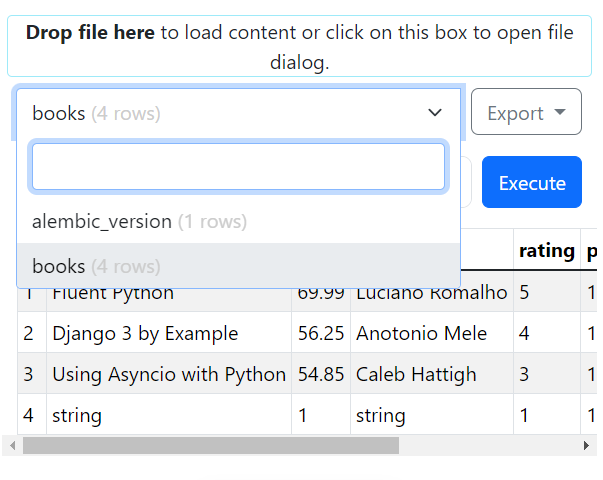
Task: Click the Luciano Romalho author cell
Action: point(431,295)
